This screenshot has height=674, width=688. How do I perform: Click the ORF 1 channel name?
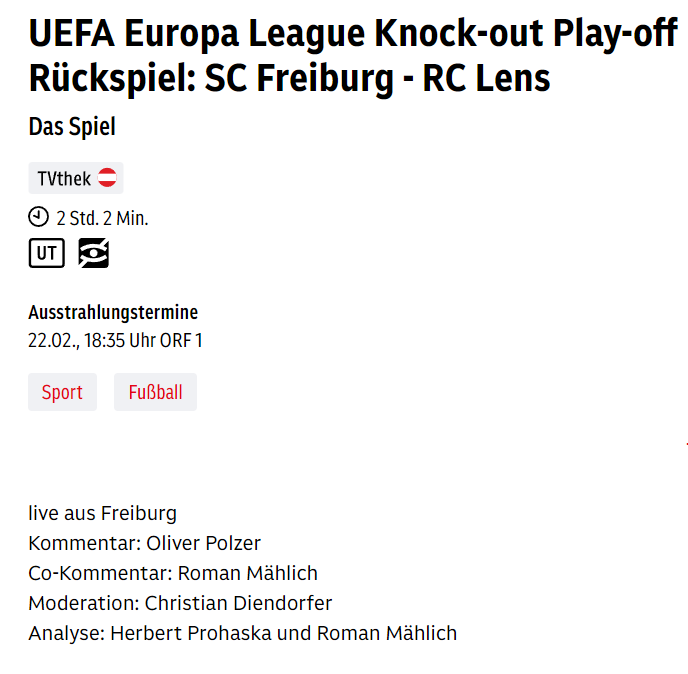tap(181, 340)
